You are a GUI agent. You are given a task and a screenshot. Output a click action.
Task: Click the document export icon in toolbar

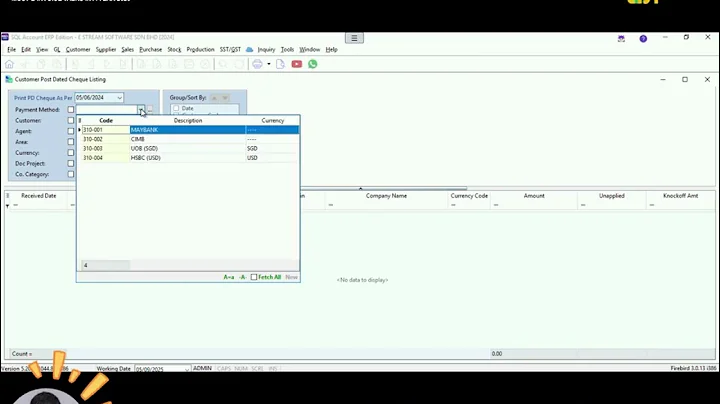tap(280, 64)
